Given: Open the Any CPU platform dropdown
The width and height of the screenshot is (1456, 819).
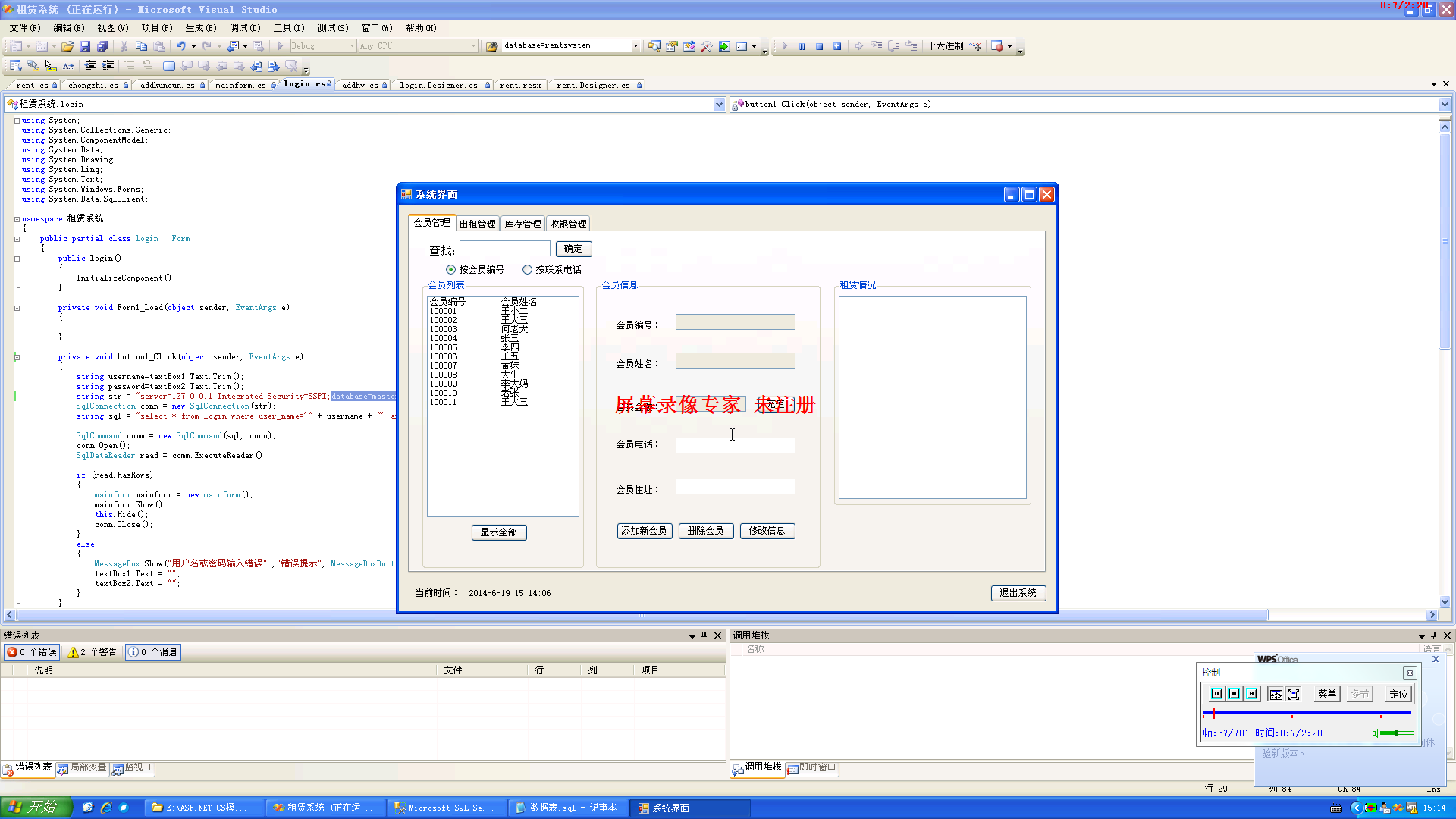Looking at the screenshot, I should point(473,46).
